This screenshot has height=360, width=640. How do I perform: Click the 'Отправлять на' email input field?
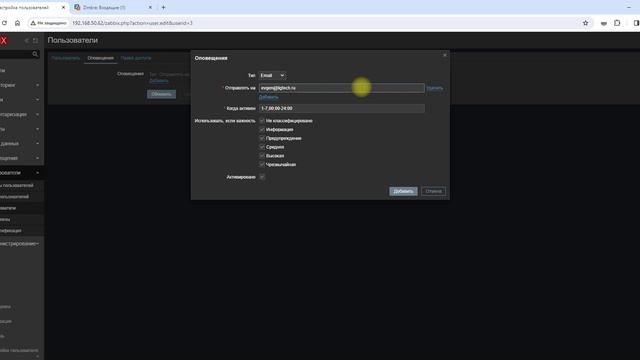[x=342, y=88]
